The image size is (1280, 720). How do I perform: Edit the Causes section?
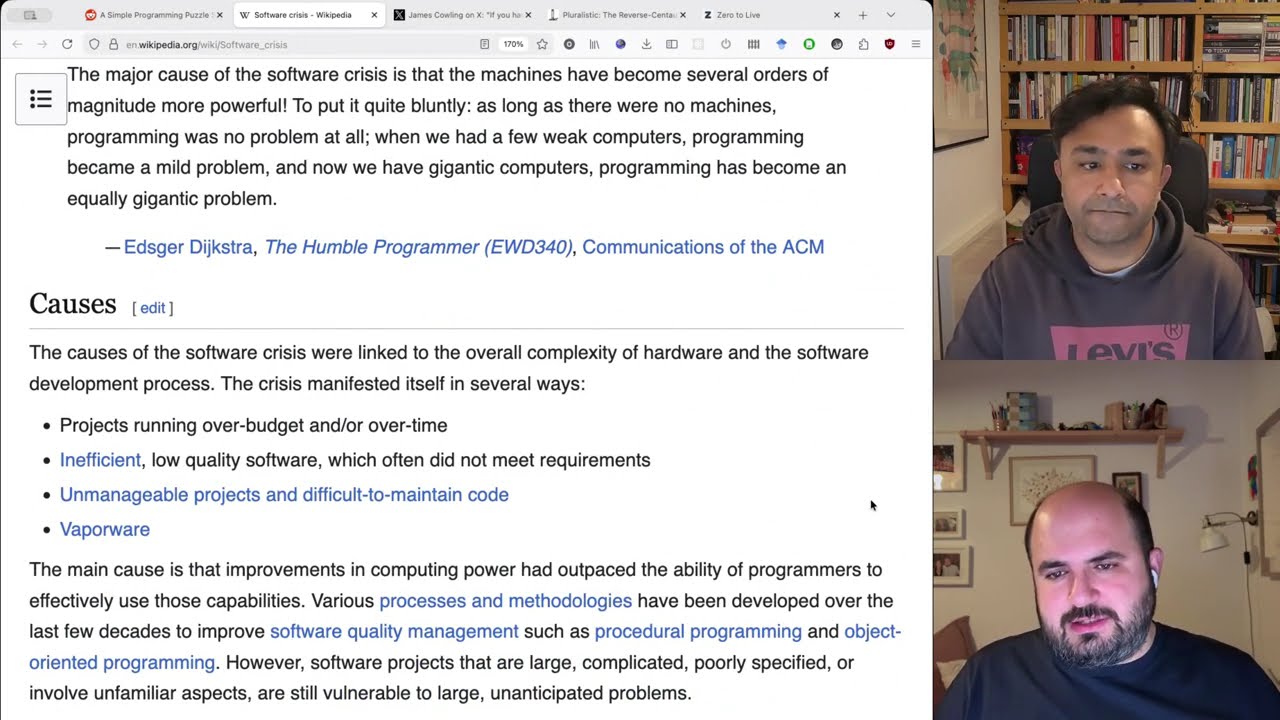click(152, 308)
